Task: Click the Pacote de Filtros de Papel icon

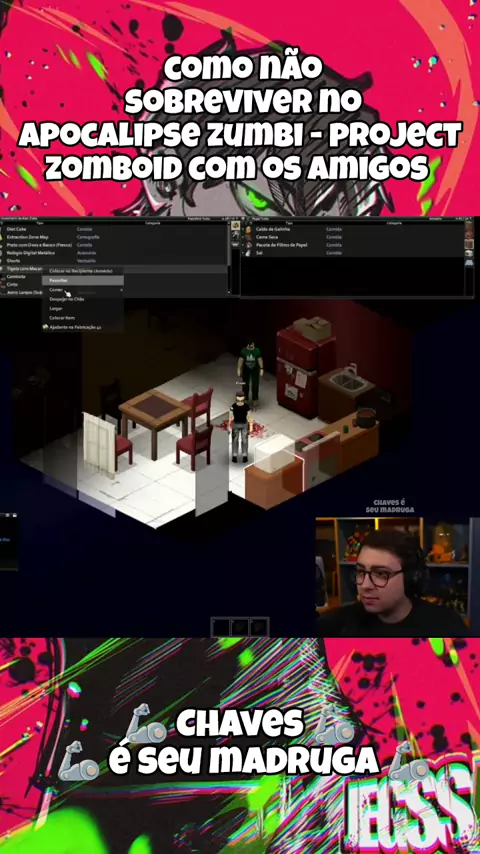Action: 248,245
